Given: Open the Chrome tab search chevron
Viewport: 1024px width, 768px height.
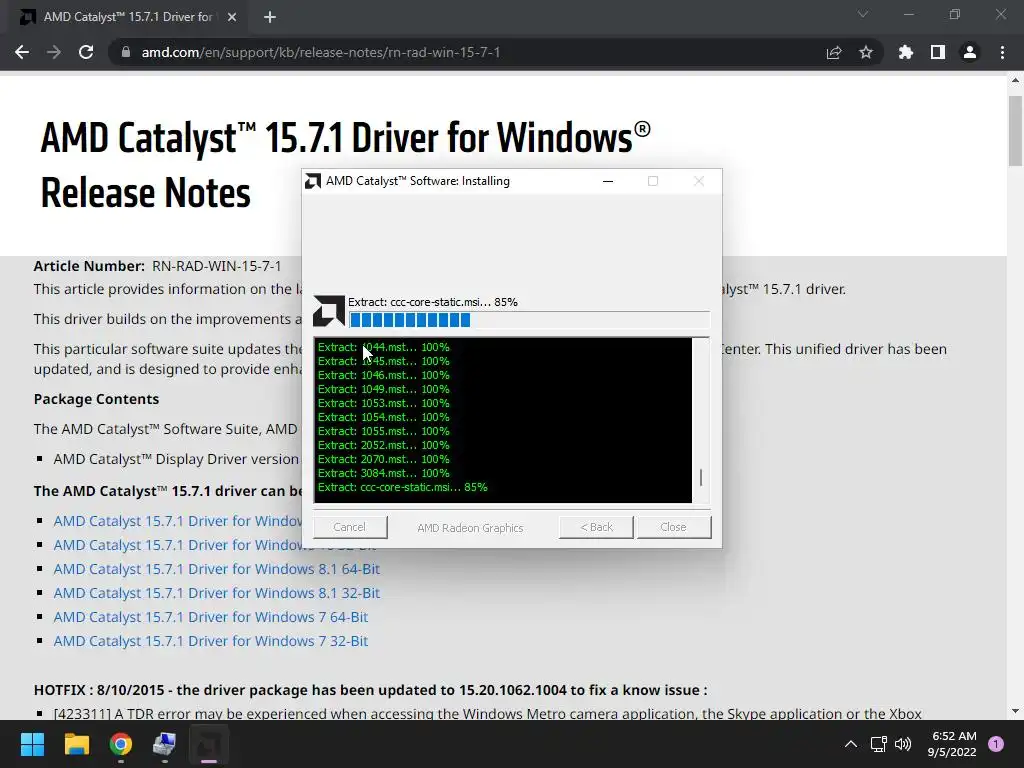Looking at the screenshot, I should [x=863, y=14].
